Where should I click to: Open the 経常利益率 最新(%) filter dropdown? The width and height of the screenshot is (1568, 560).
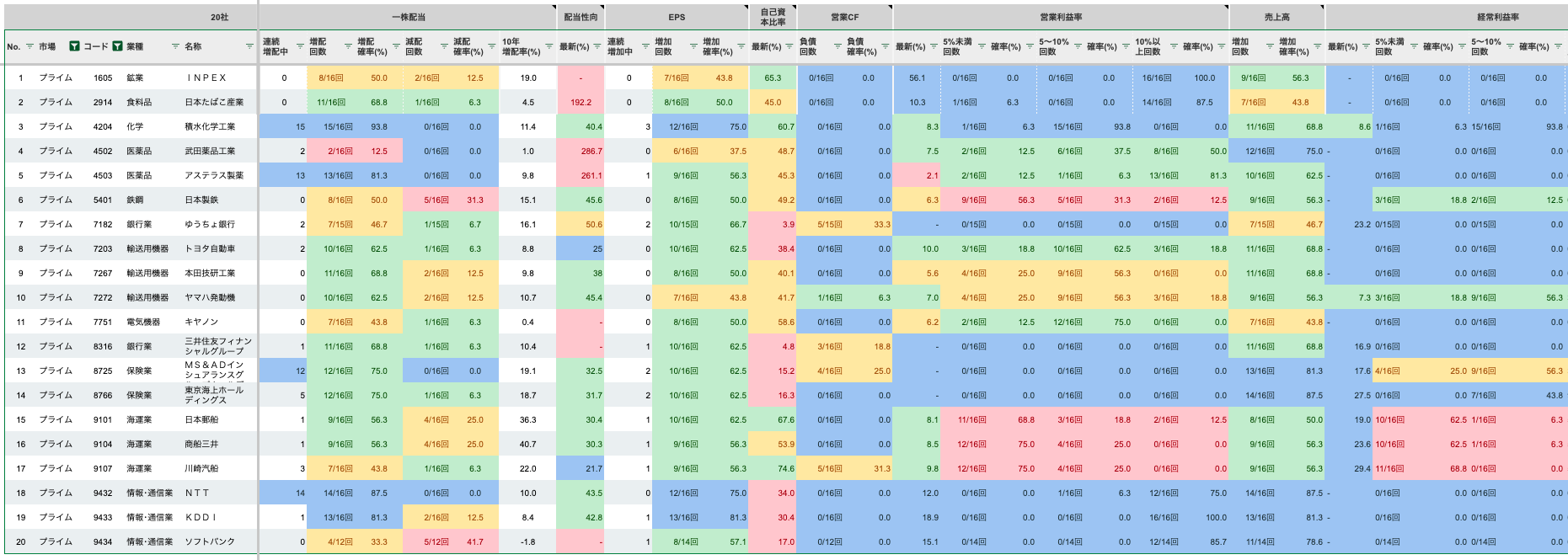1366,46
